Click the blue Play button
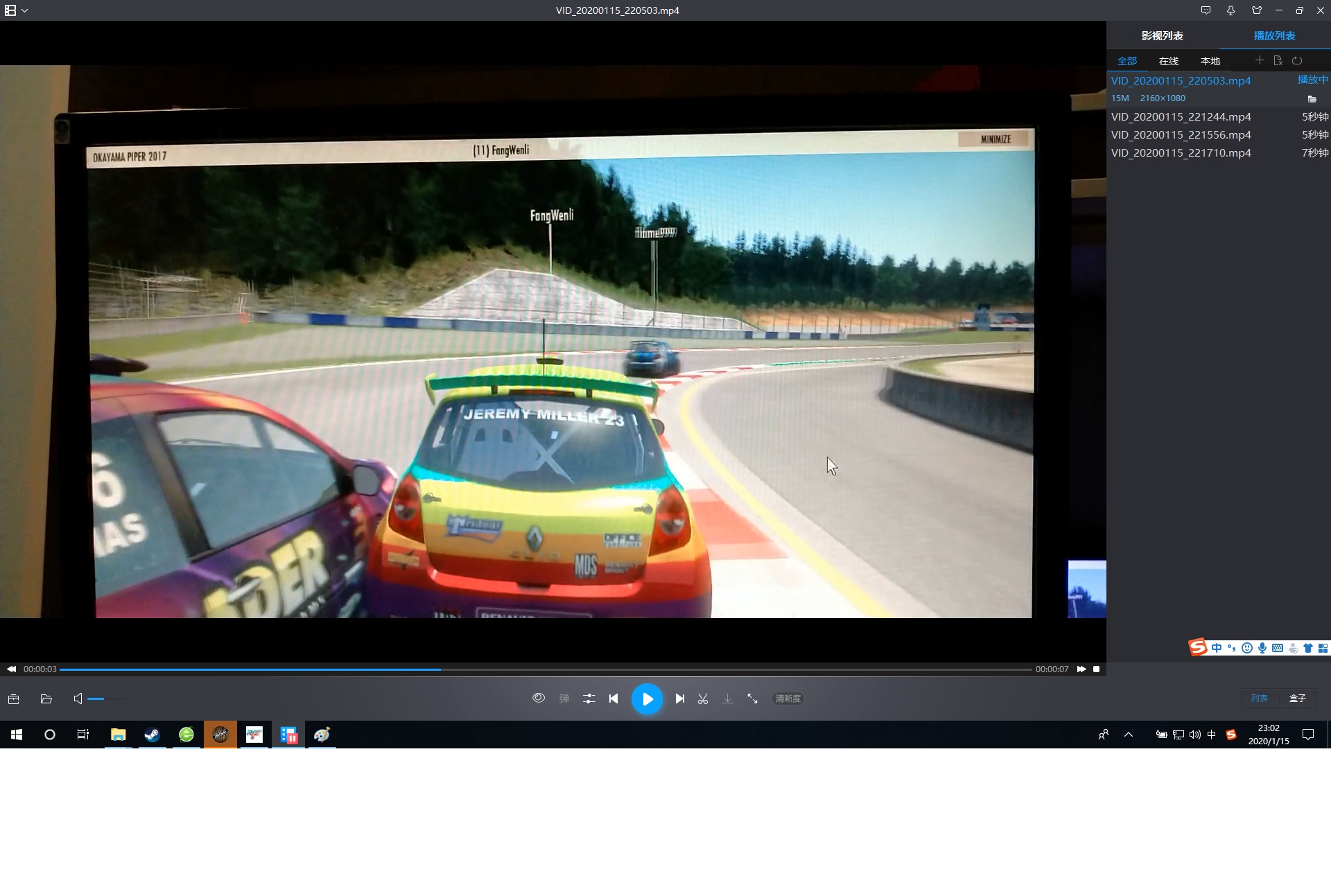Image resolution: width=1331 pixels, height=896 pixels. 647,699
